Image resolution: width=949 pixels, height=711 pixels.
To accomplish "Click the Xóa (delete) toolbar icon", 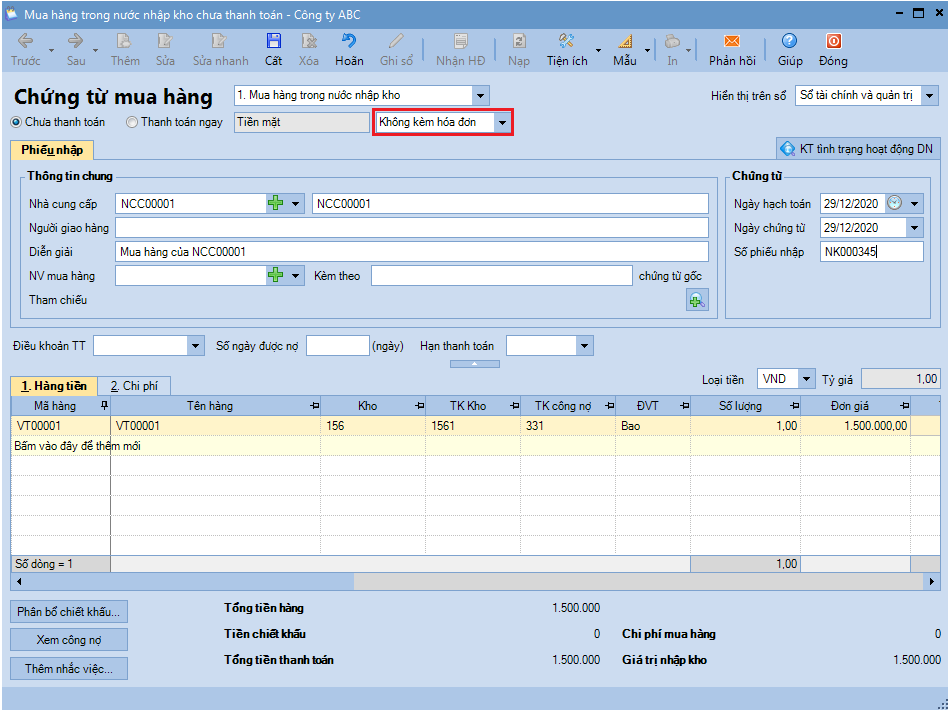I will pos(309,41).
